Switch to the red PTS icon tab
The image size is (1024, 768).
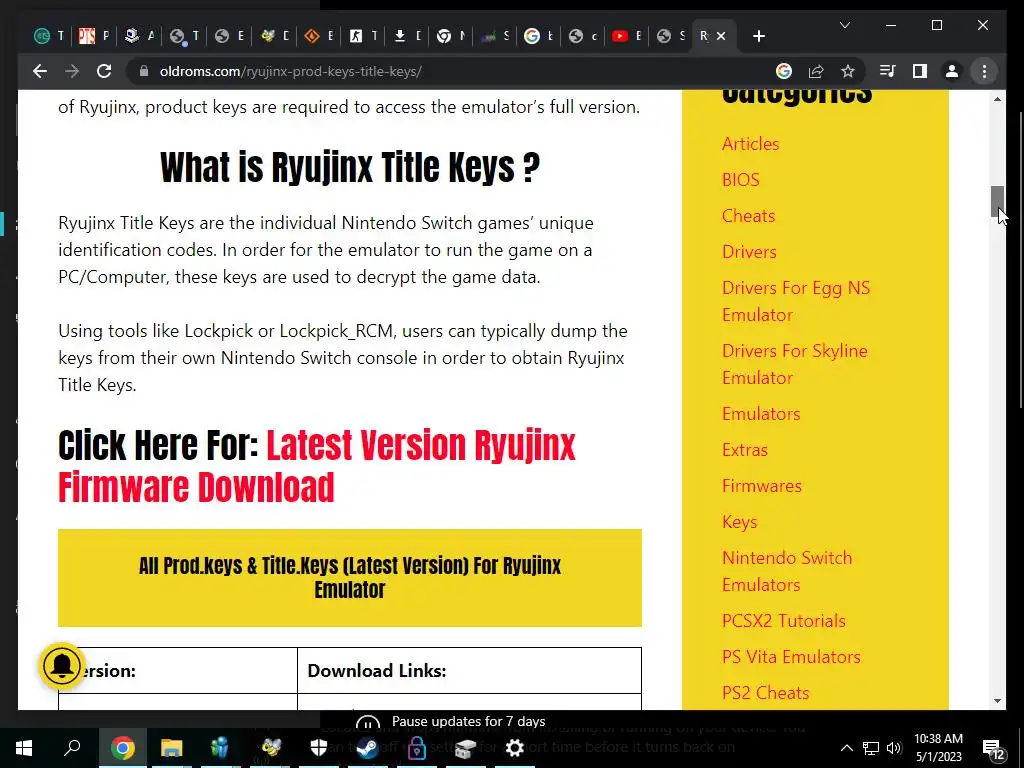pos(93,36)
